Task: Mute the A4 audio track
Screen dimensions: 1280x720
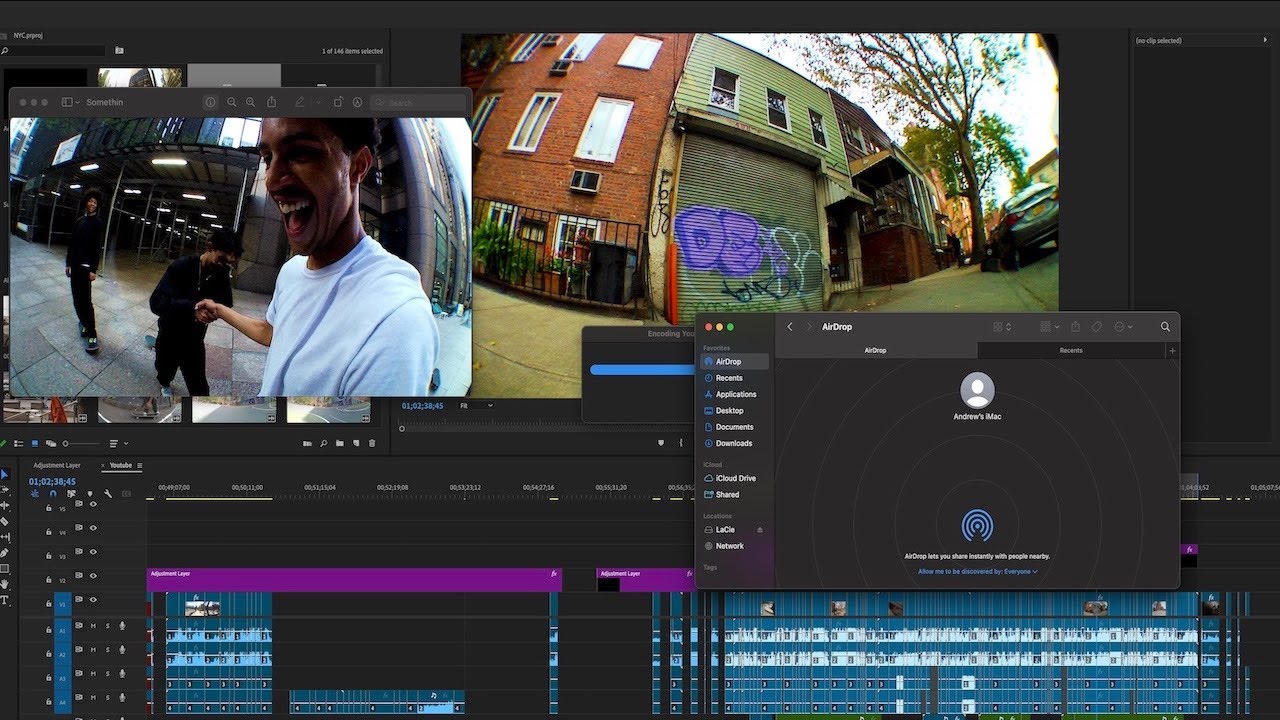Action: [93, 697]
